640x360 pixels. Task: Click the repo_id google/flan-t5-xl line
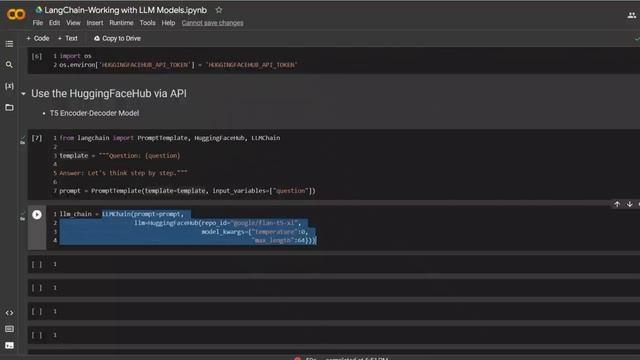click(x=218, y=223)
